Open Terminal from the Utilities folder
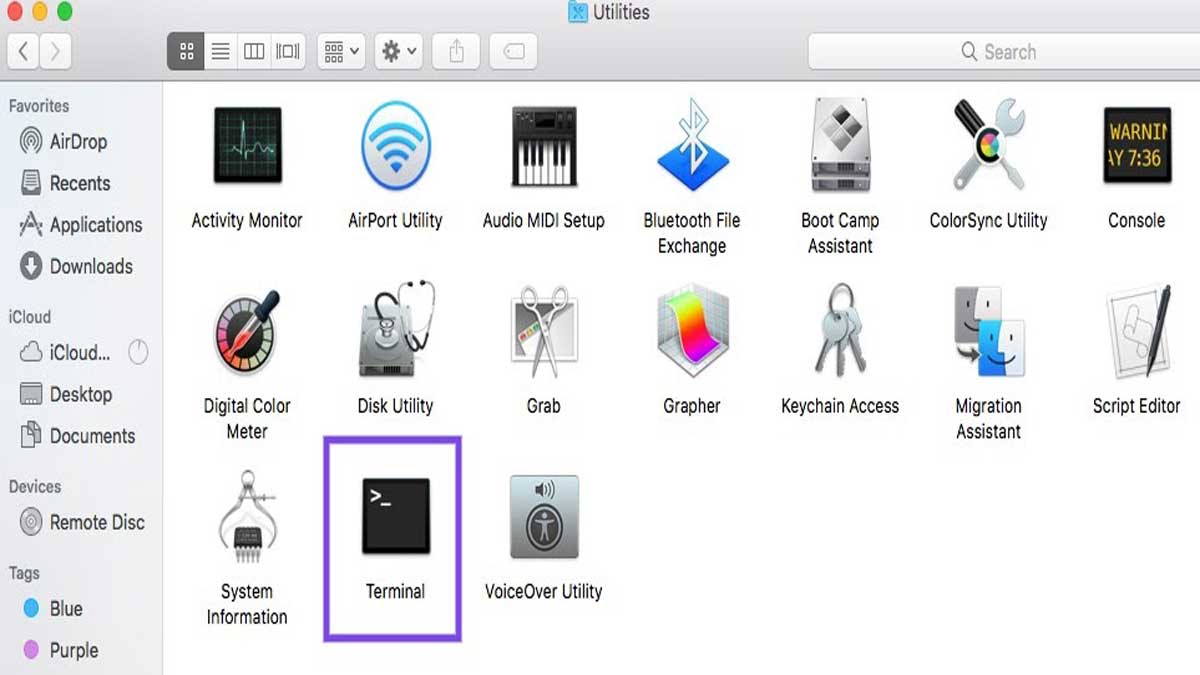This screenshot has height=675, width=1200. click(394, 515)
